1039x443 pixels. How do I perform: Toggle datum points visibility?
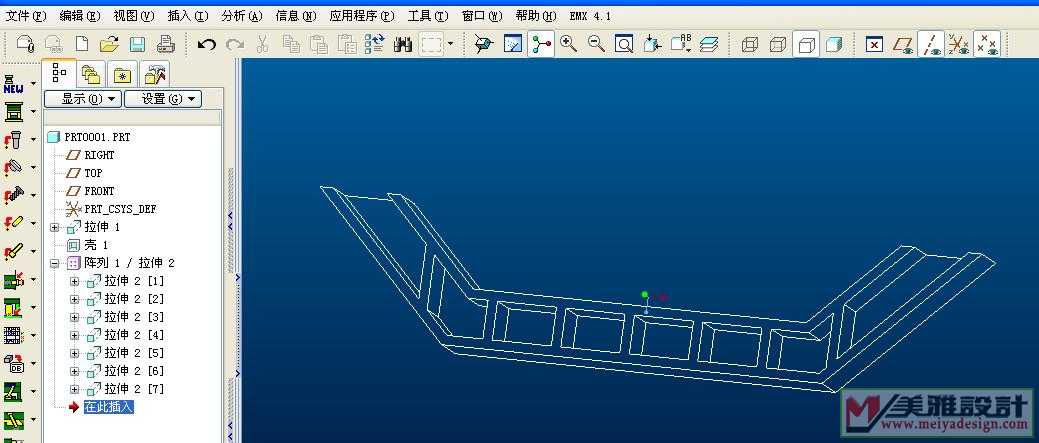pyautogui.click(x=987, y=44)
